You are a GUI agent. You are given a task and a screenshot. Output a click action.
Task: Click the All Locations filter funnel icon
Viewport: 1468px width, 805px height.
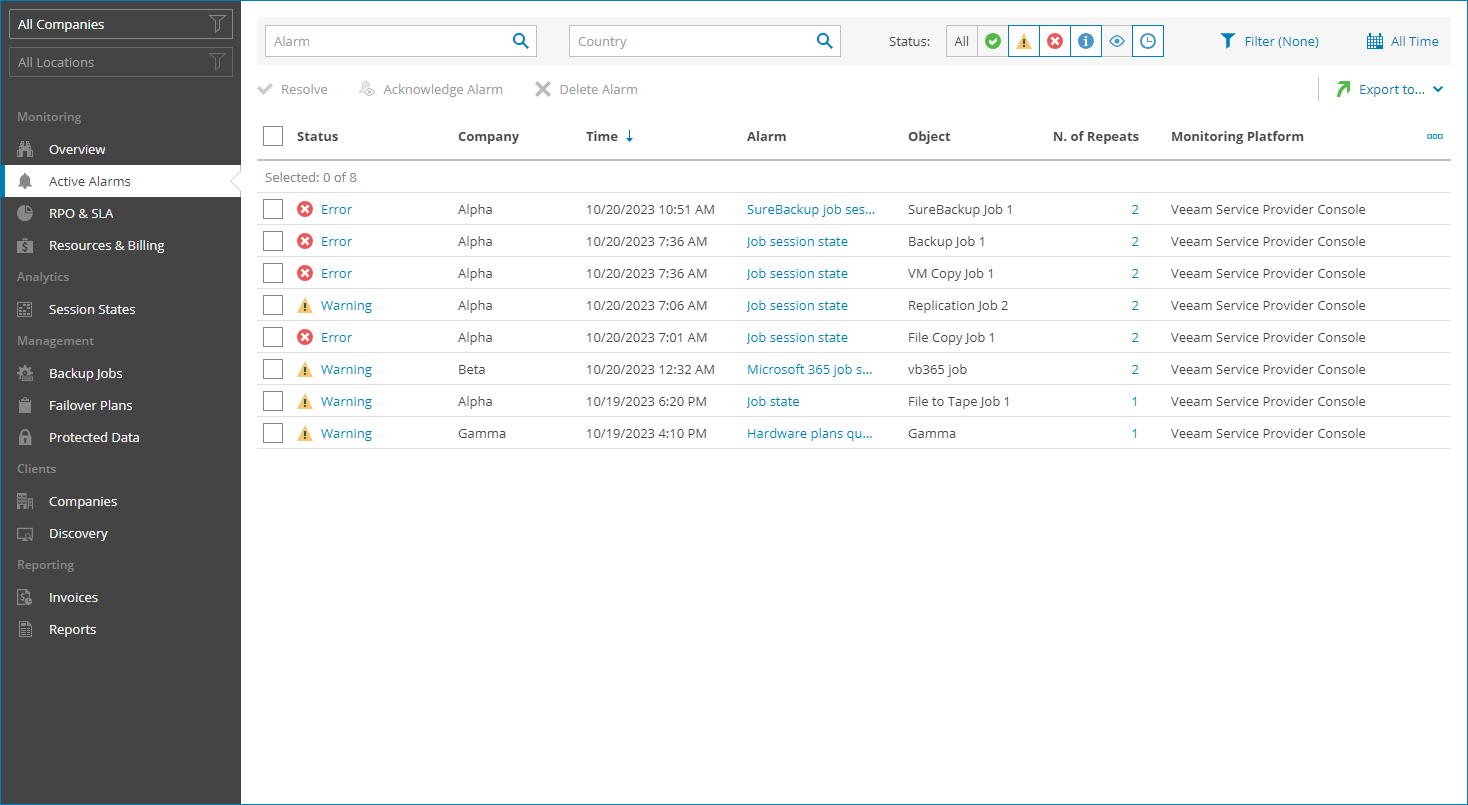(216, 62)
